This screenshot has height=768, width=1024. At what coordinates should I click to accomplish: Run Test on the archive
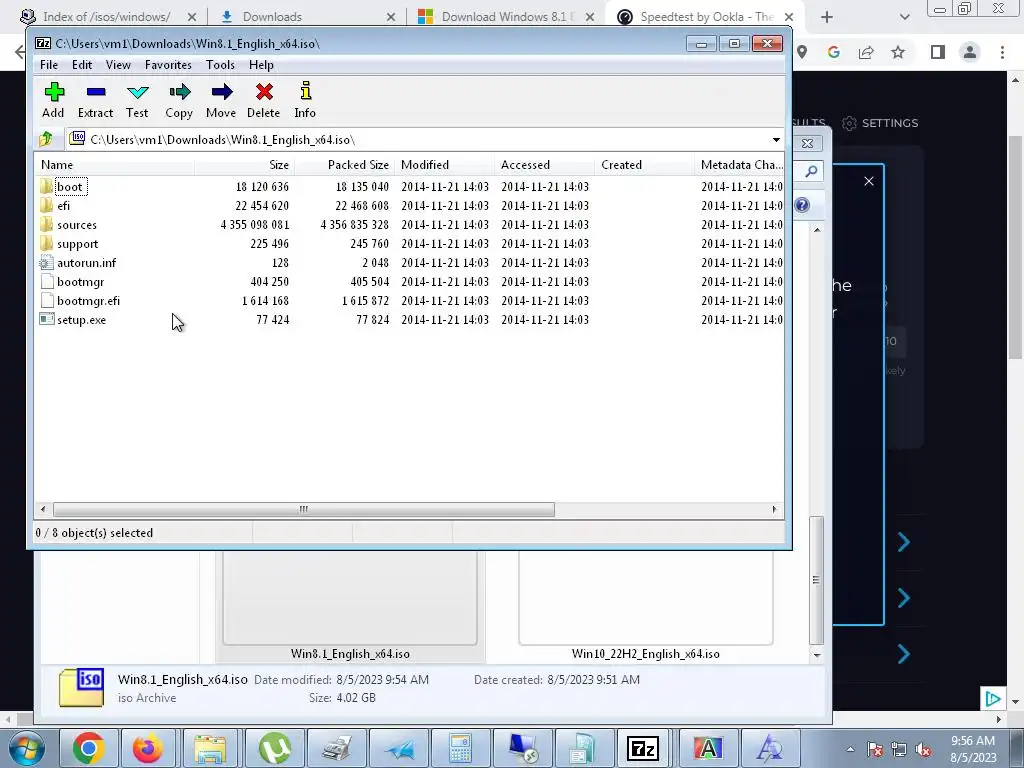click(137, 100)
